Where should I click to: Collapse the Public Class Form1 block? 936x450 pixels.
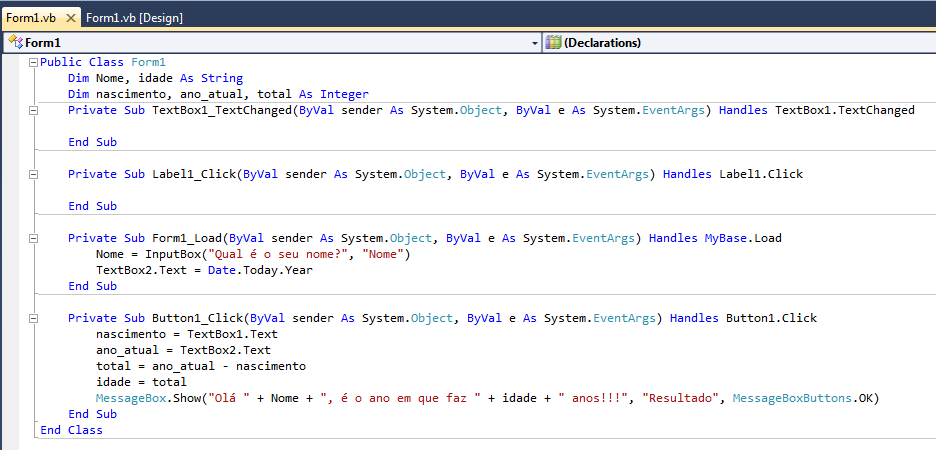coord(33,62)
